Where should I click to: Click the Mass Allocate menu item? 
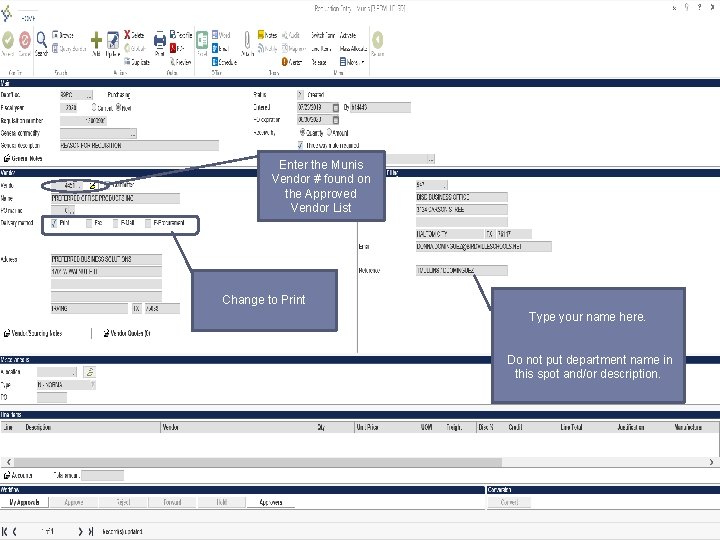point(353,48)
